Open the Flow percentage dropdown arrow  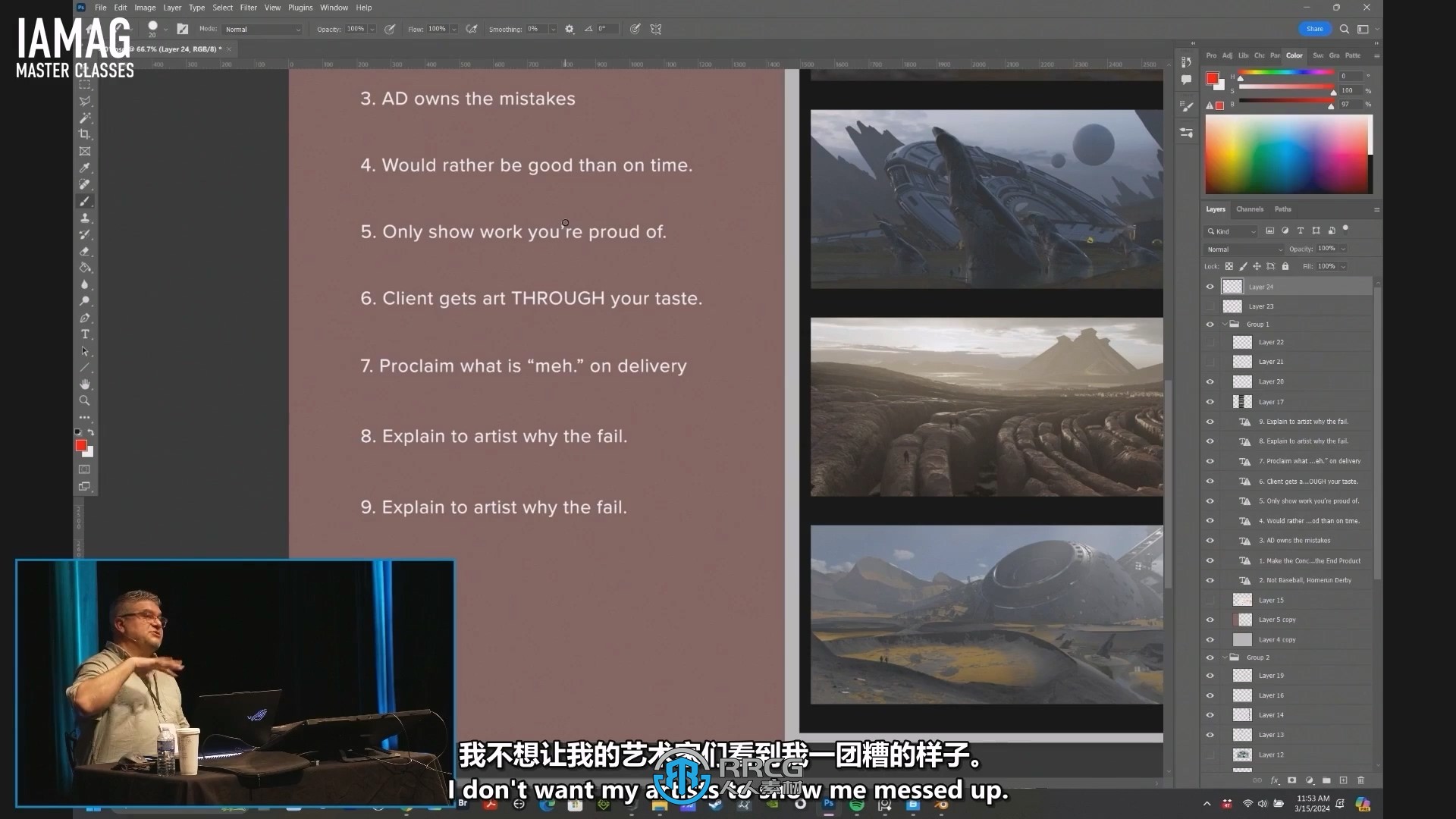coord(453,30)
